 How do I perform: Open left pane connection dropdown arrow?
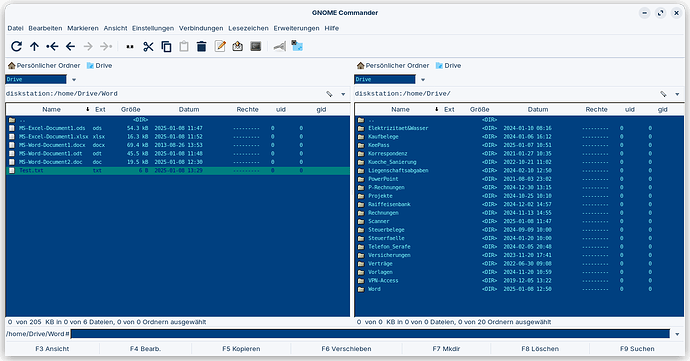[x=74, y=80]
